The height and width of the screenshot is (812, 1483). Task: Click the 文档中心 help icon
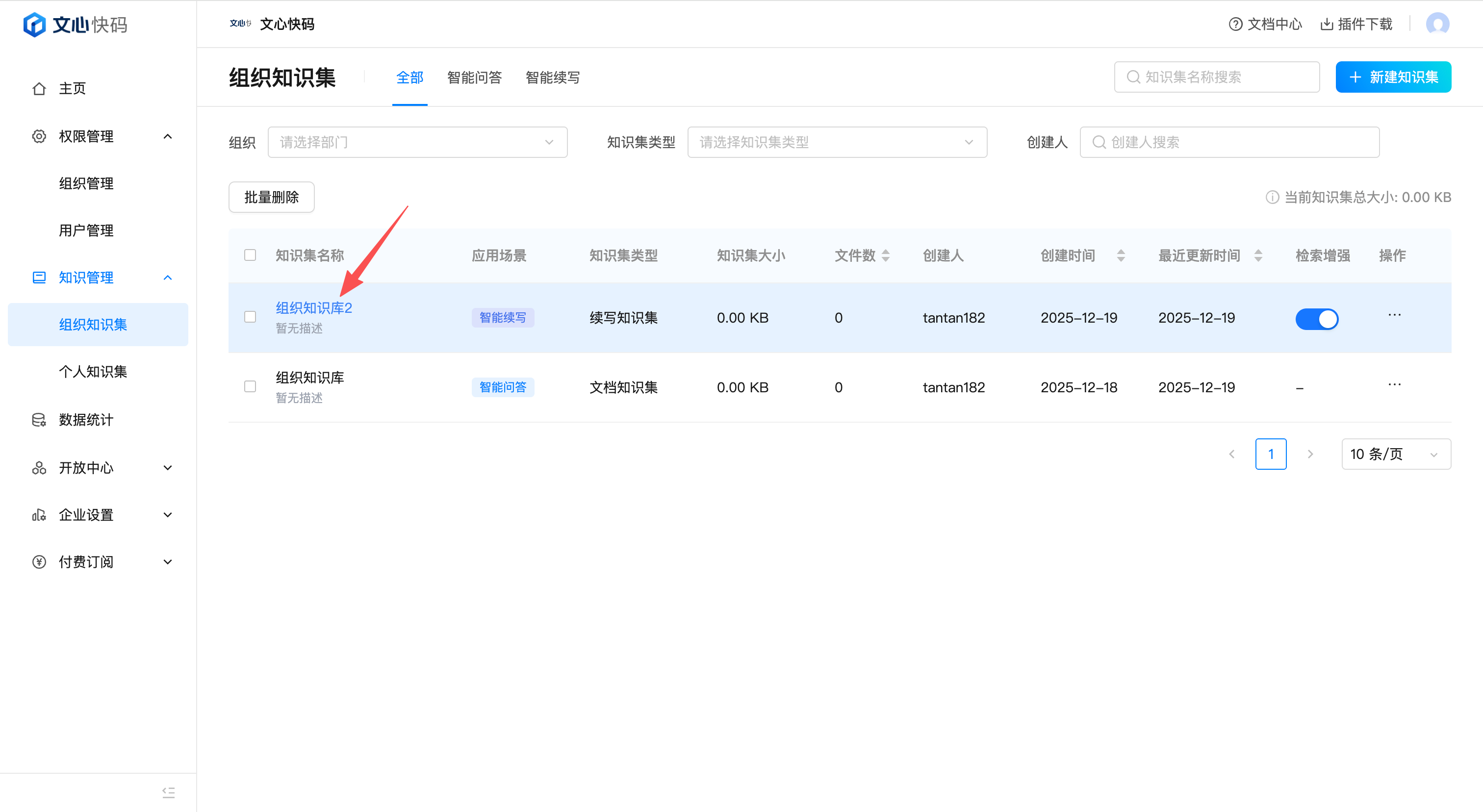coord(1235,24)
